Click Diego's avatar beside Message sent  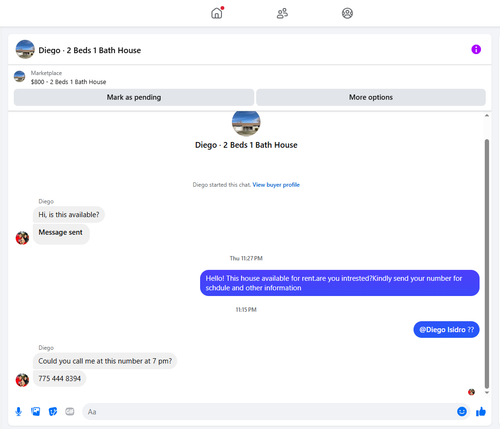coord(22,238)
